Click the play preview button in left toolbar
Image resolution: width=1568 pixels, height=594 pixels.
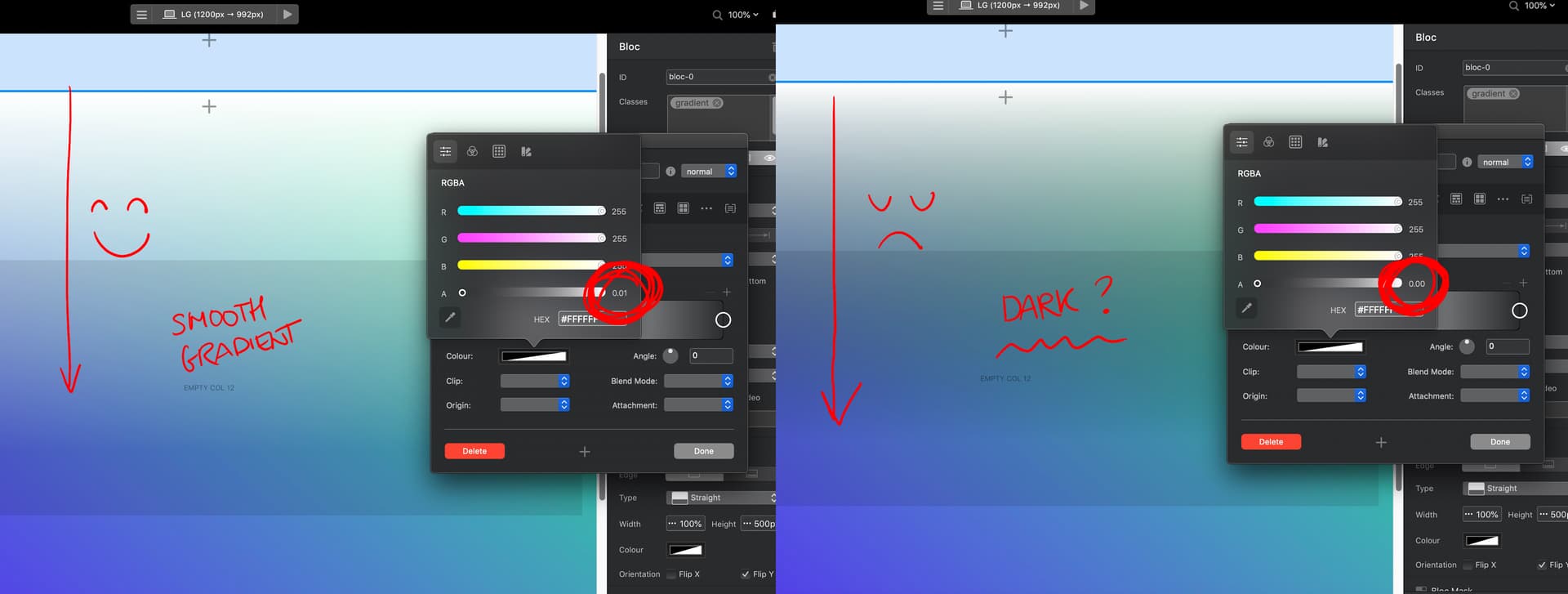point(287,14)
